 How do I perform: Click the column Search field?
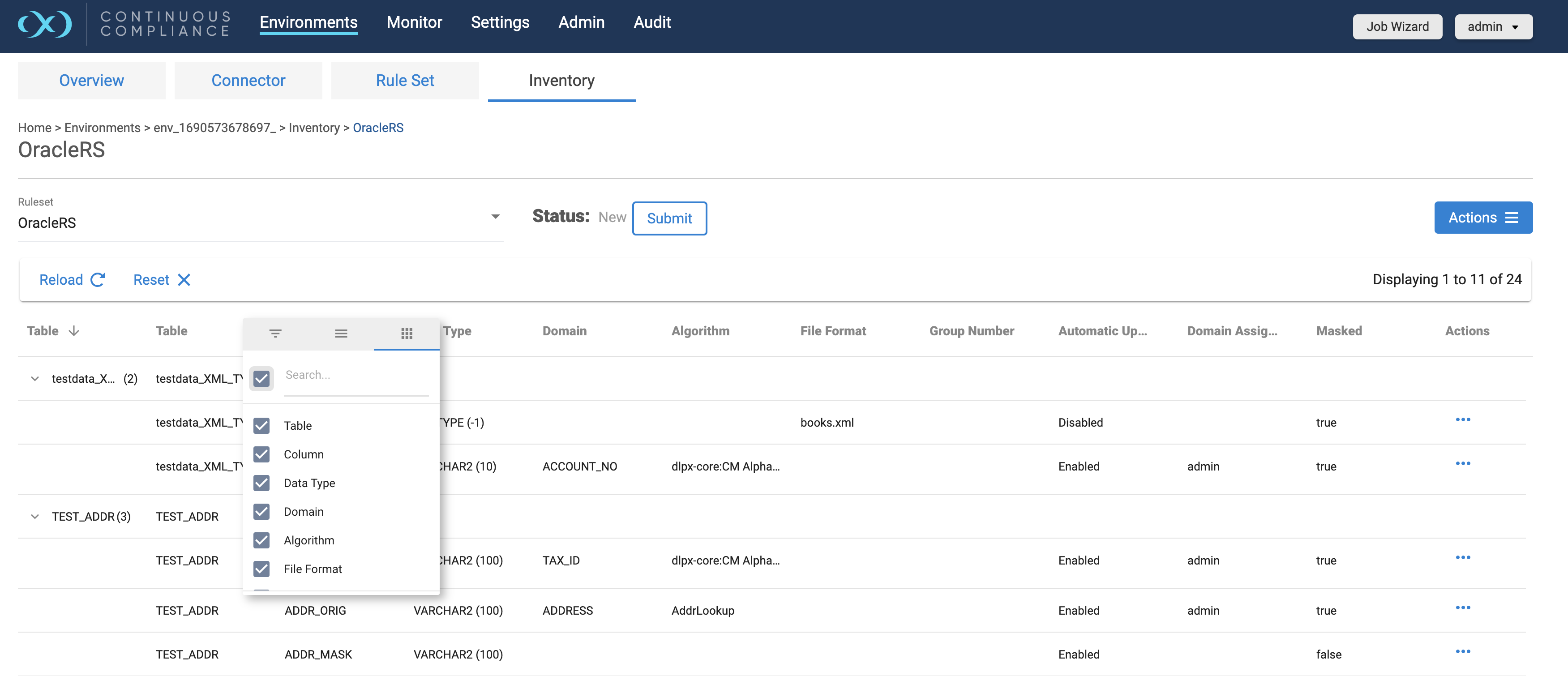pos(356,376)
